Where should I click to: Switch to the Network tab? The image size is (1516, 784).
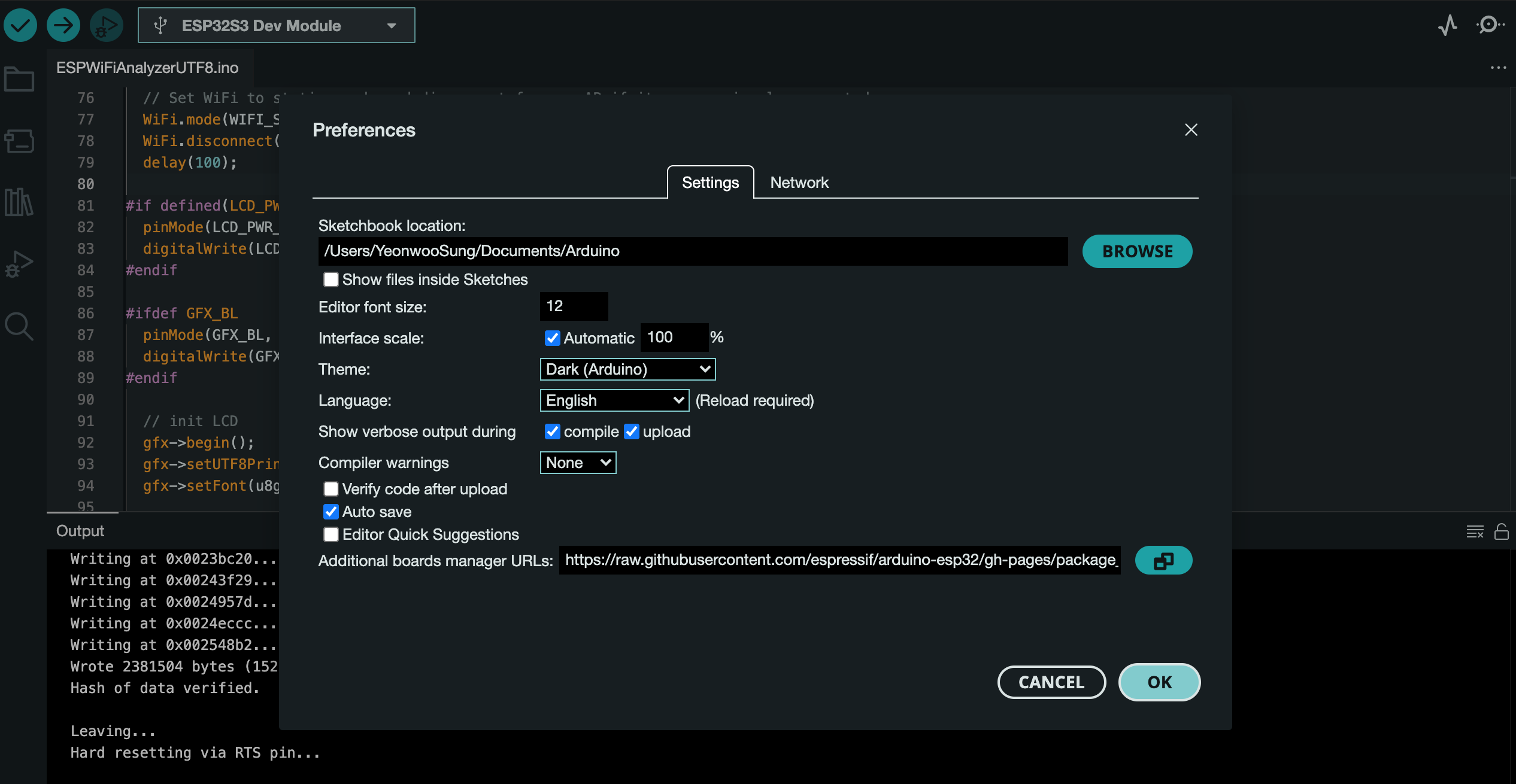[799, 183]
